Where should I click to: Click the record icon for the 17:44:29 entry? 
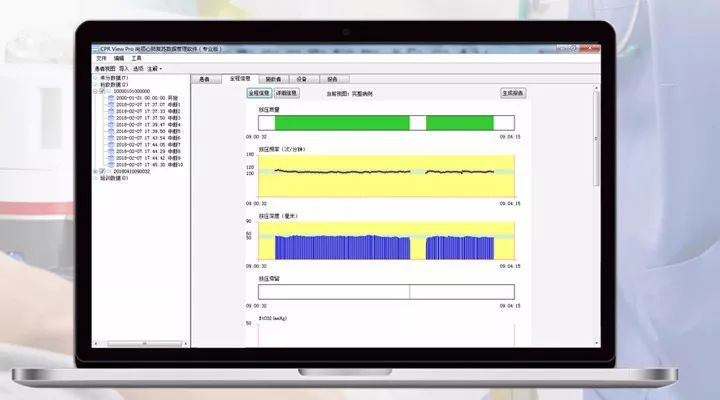point(111,151)
